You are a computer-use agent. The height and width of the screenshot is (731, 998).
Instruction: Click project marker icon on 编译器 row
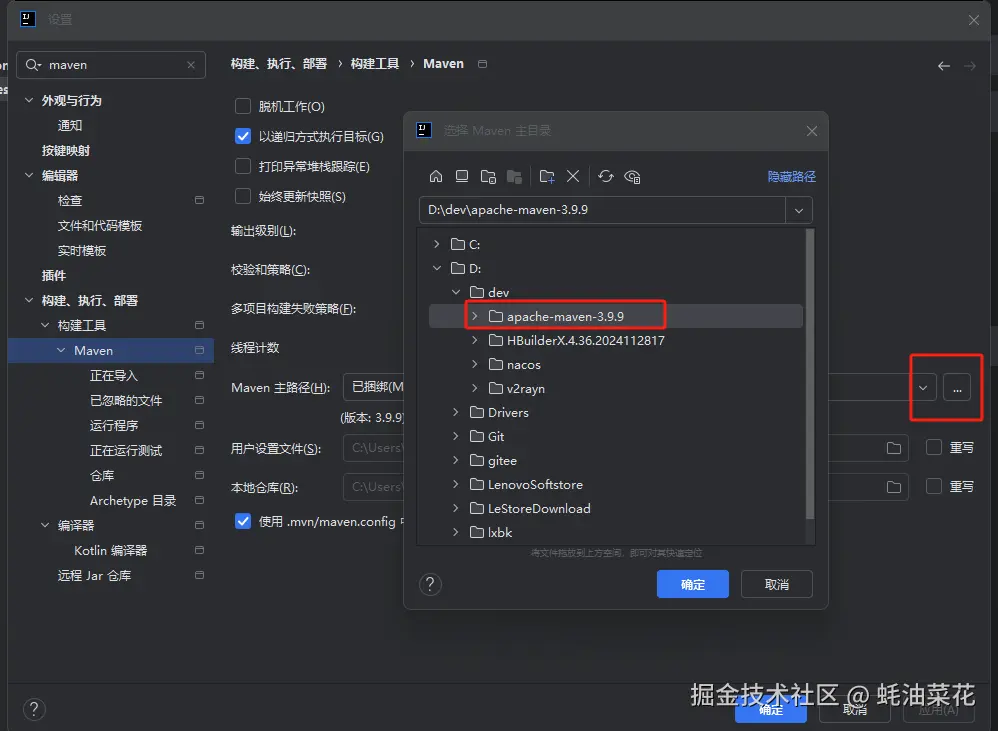[x=199, y=525]
